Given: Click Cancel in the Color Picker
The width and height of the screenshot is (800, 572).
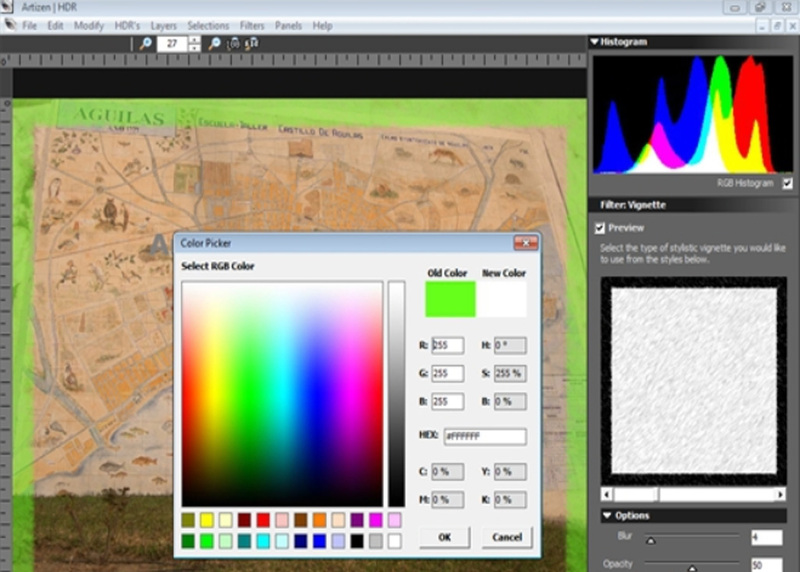Looking at the screenshot, I should (x=507, y=537).
